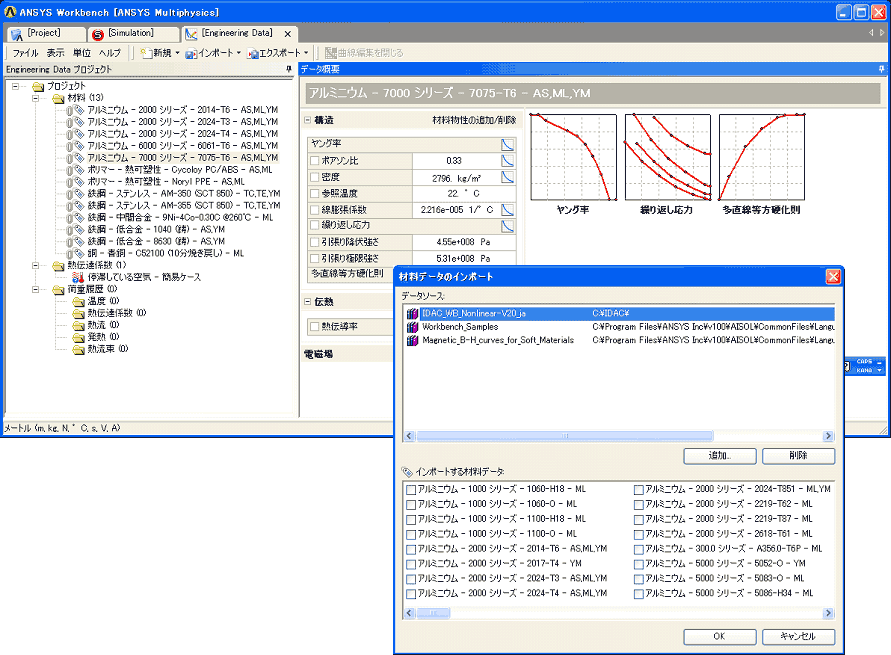Close the Engineering Data tab

(288, 34)
